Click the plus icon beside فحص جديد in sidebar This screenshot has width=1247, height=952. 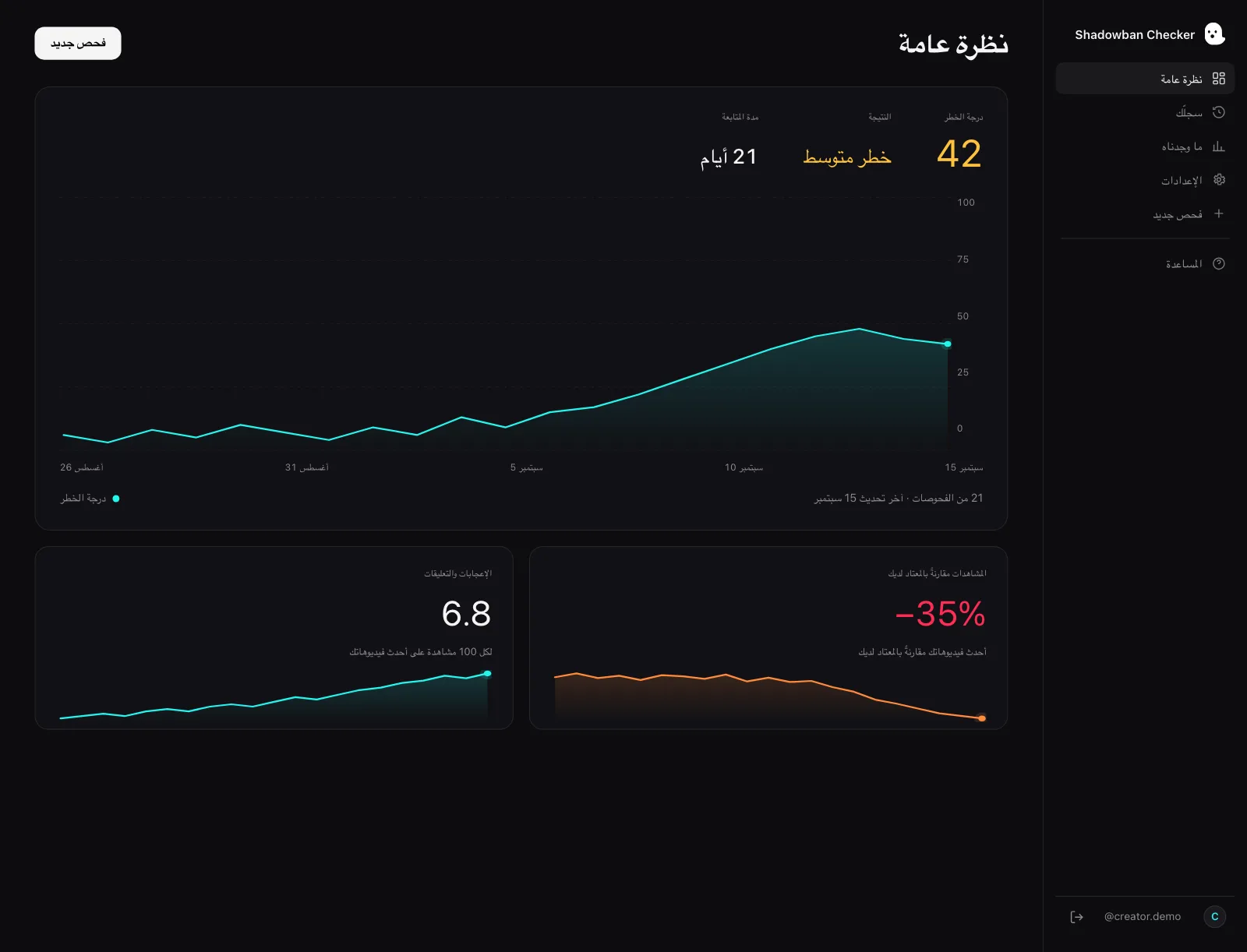(1219, 213)
